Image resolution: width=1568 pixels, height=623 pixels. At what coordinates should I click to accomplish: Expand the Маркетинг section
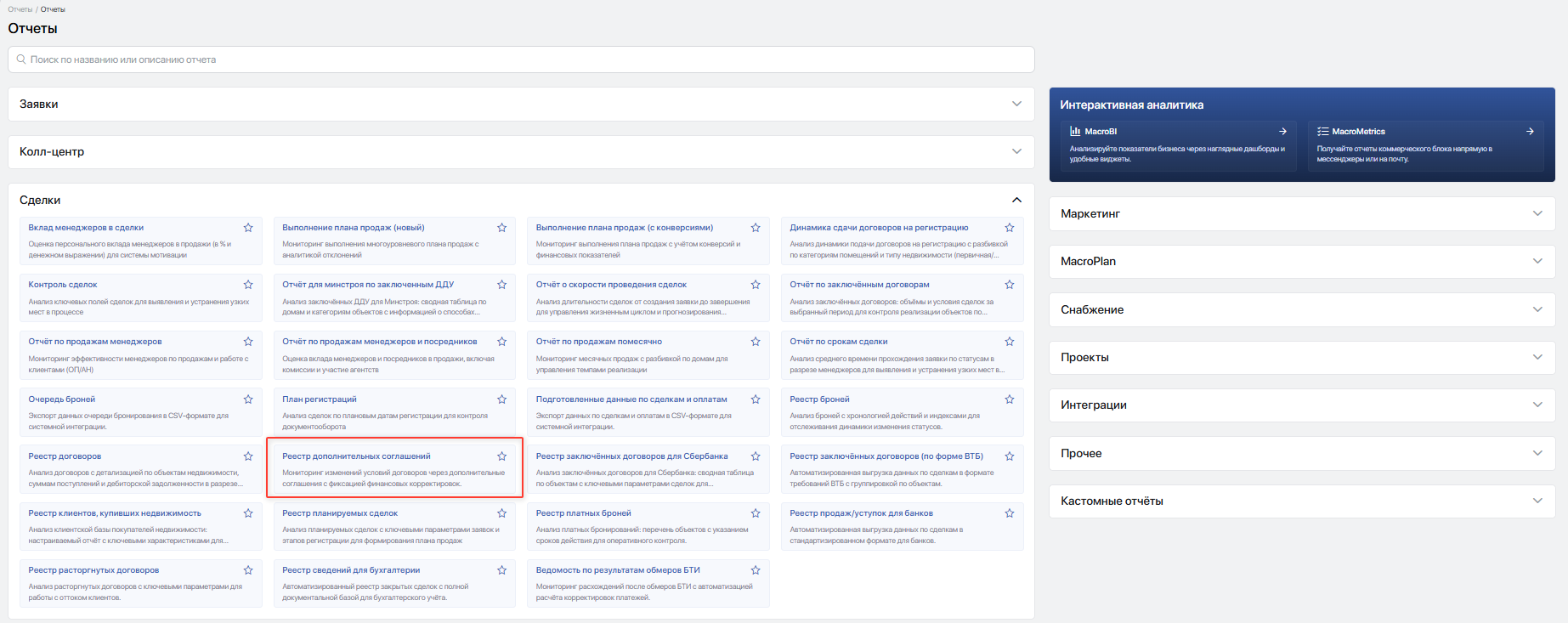[1302, 213]
